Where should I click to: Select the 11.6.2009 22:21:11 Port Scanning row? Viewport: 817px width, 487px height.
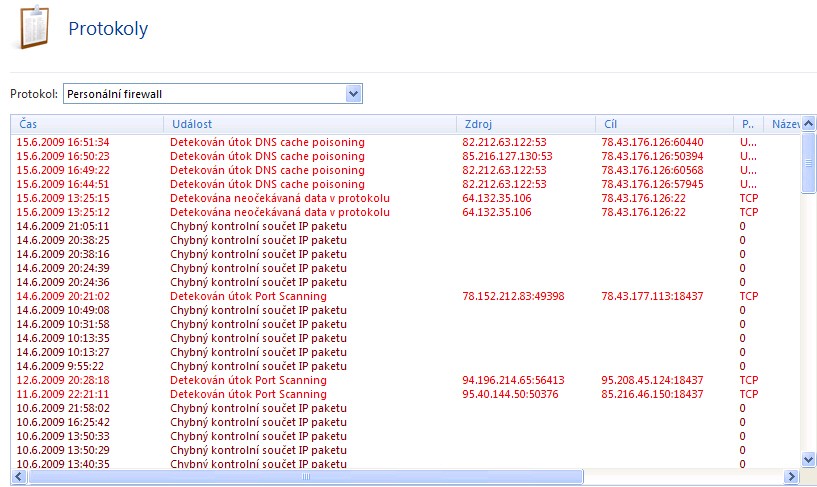(x=405, y=394)
